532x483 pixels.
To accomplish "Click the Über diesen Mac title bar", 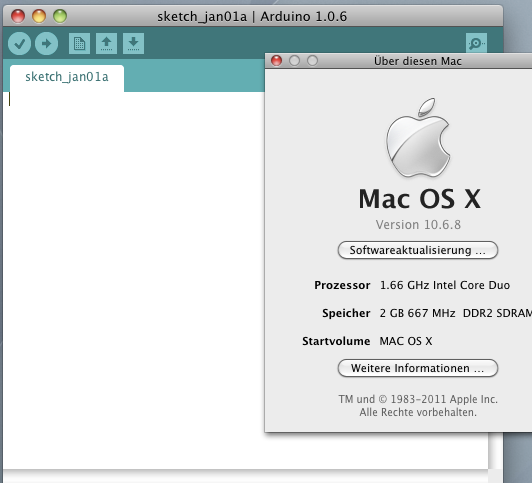I will 418,61.
